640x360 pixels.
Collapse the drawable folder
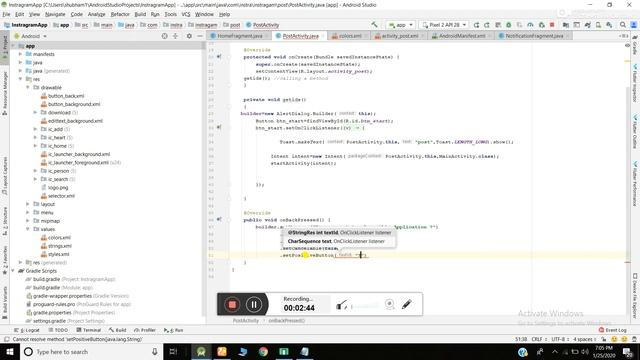(28, 87)
